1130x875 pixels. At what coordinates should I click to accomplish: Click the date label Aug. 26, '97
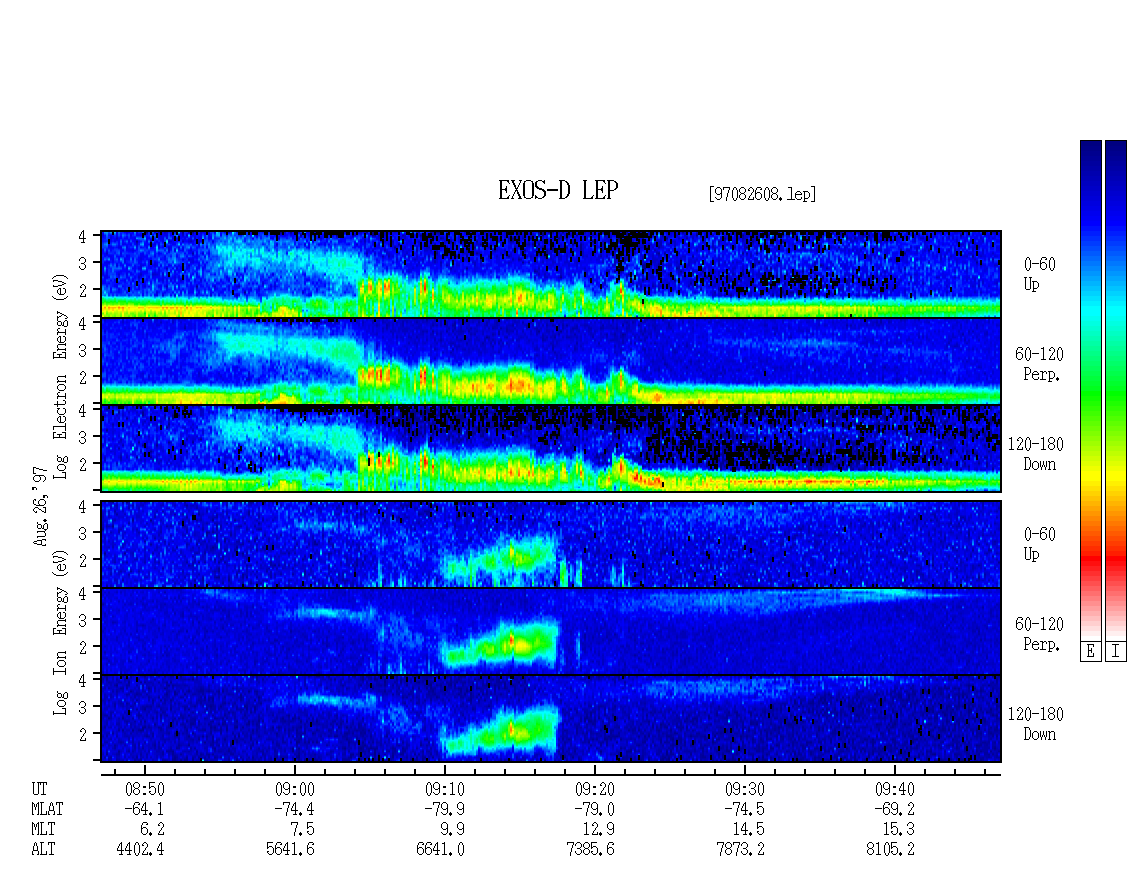41,505
